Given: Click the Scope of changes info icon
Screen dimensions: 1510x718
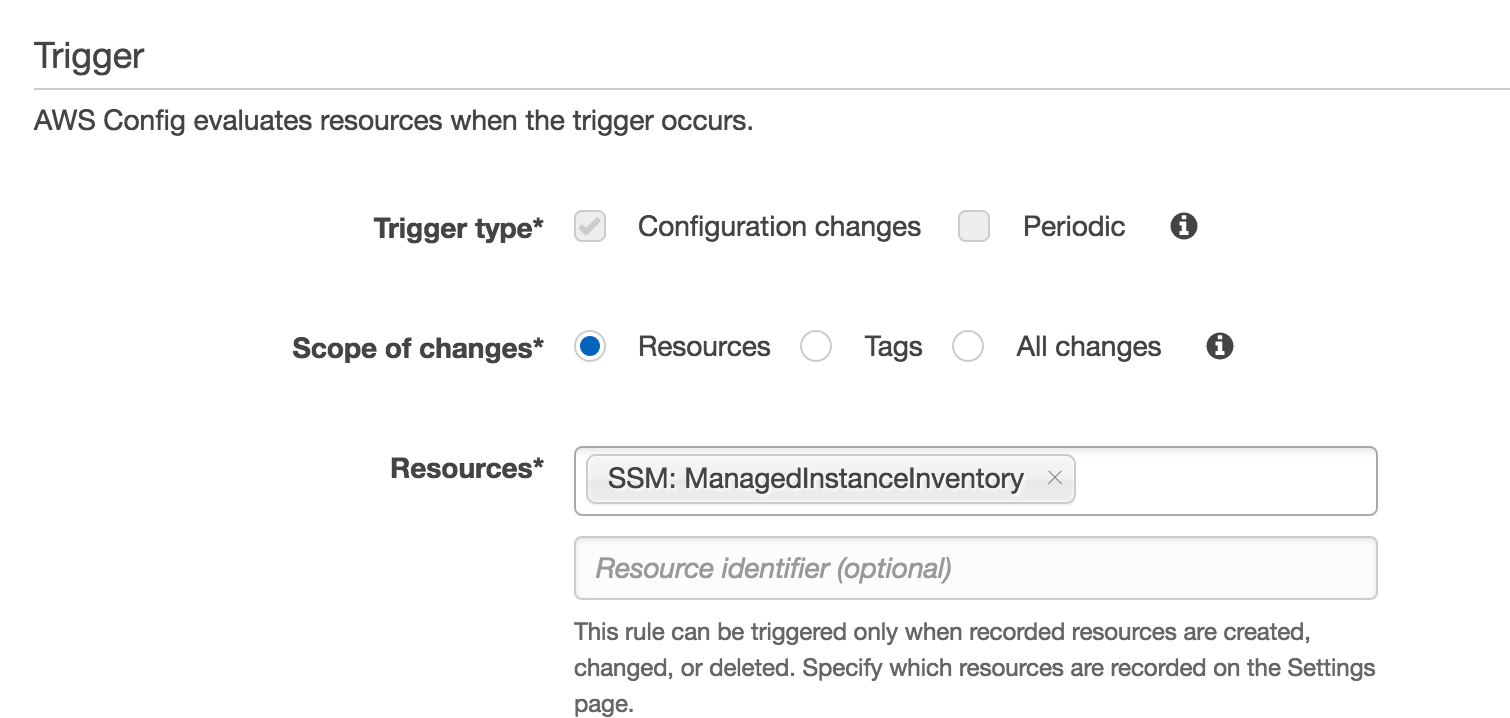Looking at the screenshot, I should [x=1219, y=347].
